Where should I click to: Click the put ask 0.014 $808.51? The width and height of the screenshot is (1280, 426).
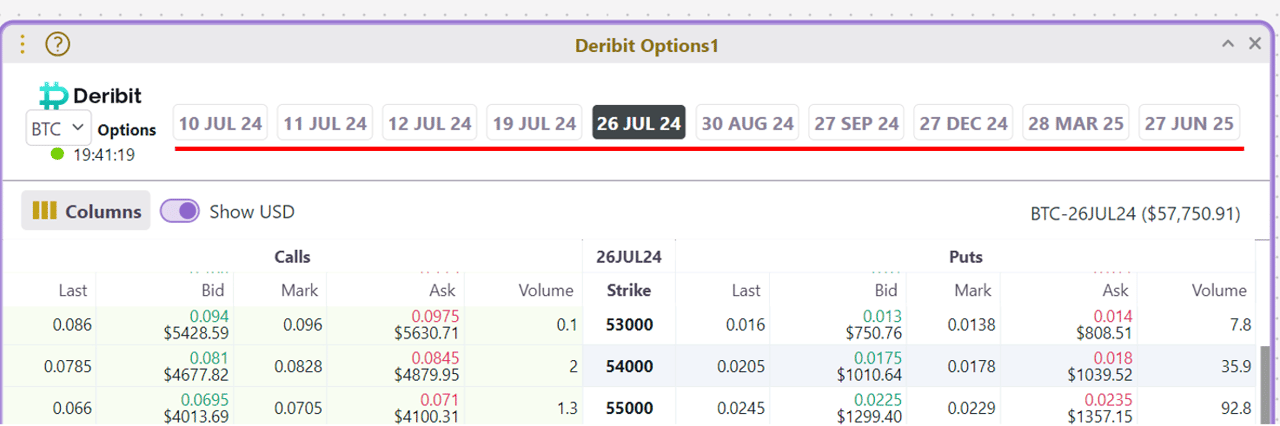point(1103,325)
